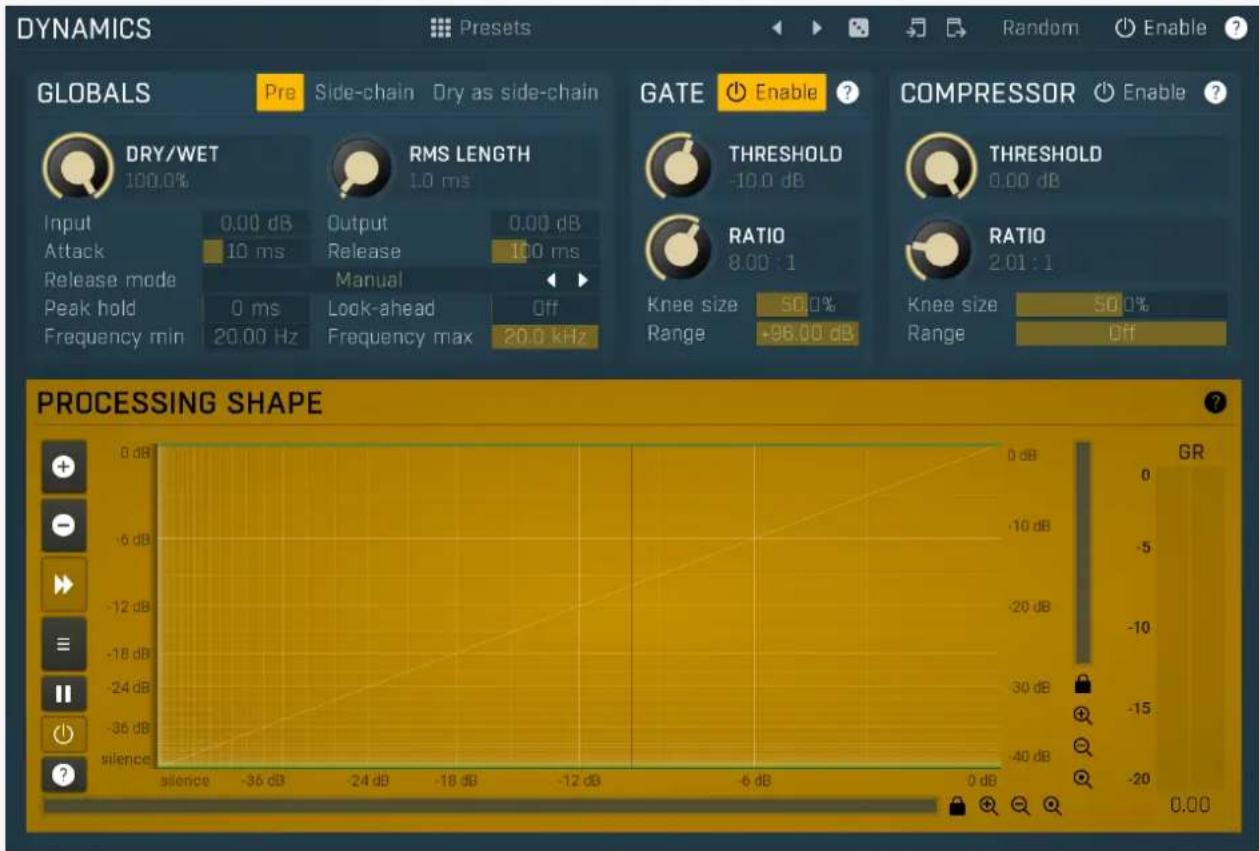Viewport: 1259px width, 851px height.
Task: Click the horizontal zoom in magnifier
Action: click(x=988, y=805)
